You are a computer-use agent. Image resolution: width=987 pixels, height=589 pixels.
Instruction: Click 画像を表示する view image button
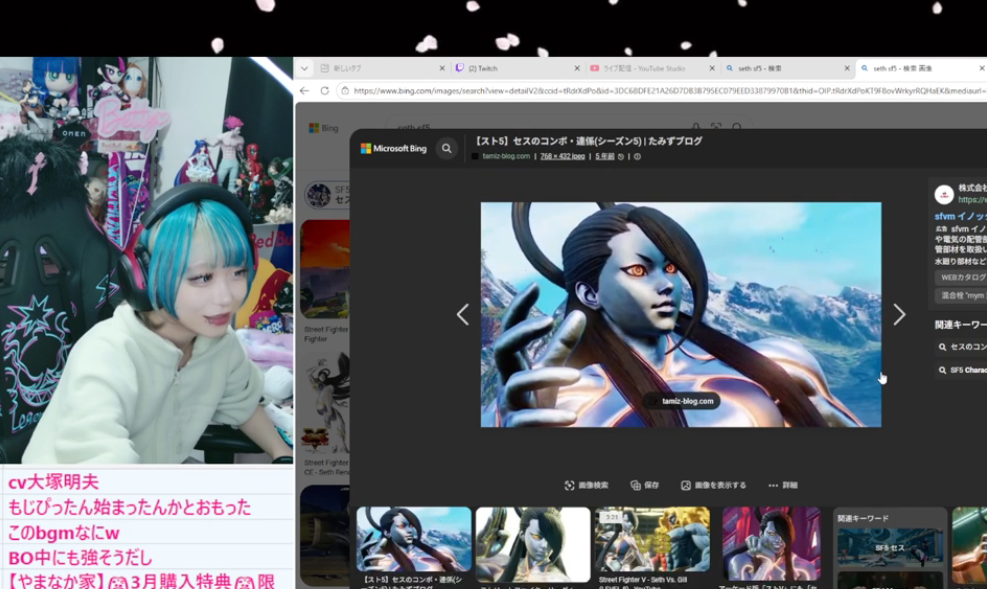pos(713,485)
